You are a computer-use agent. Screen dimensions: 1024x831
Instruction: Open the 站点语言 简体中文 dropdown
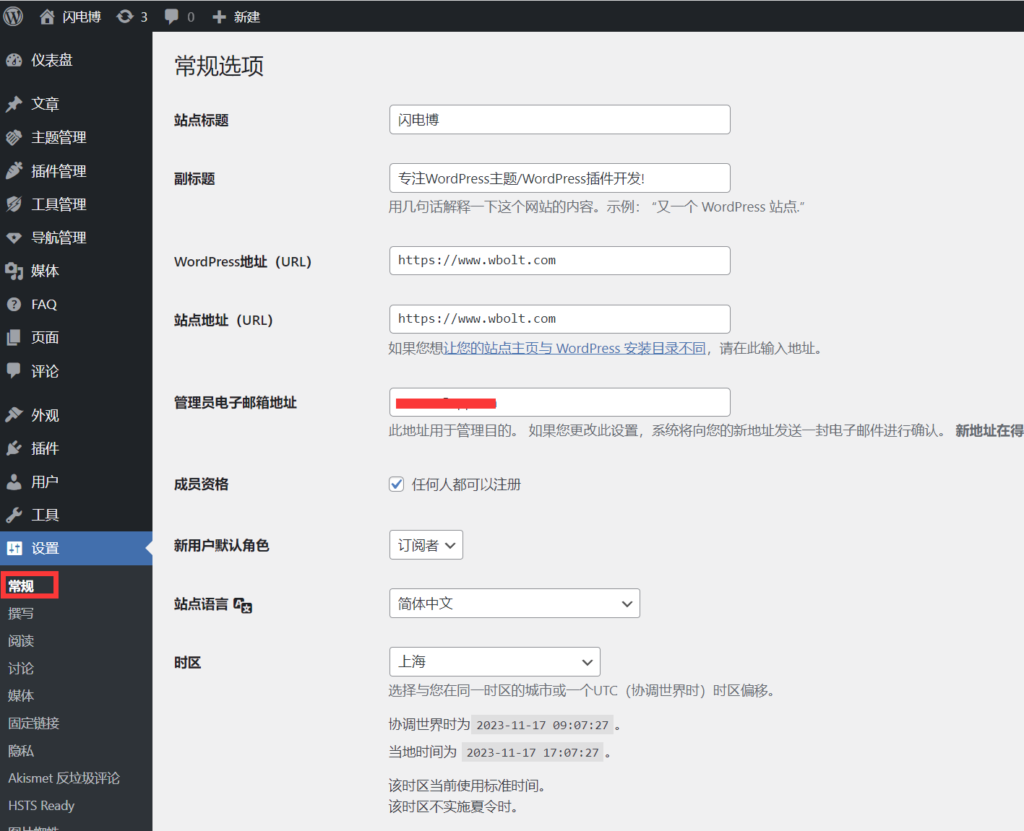[515, 603]
